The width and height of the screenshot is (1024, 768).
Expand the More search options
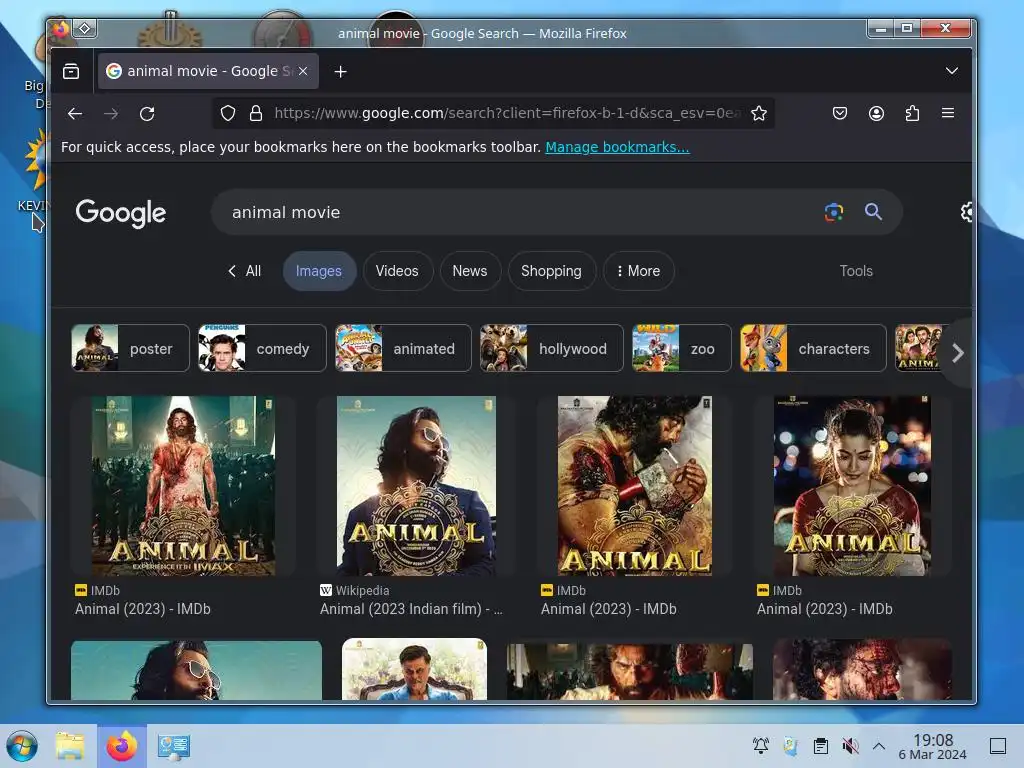pyautogui.click(x=638, y=271)
